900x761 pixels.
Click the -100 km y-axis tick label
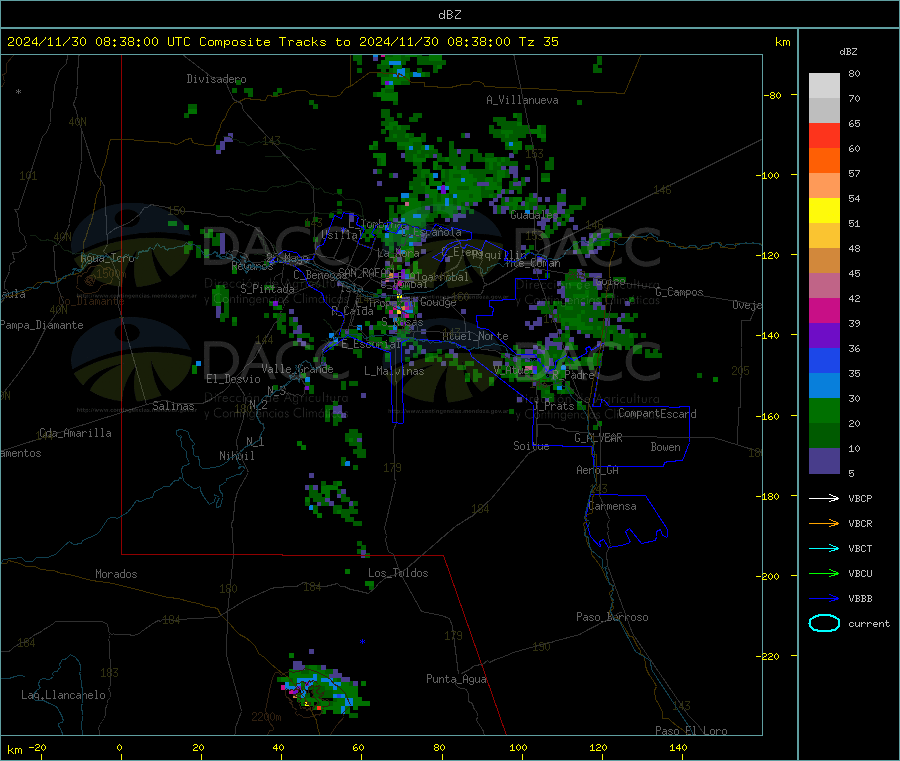[767, 175]
